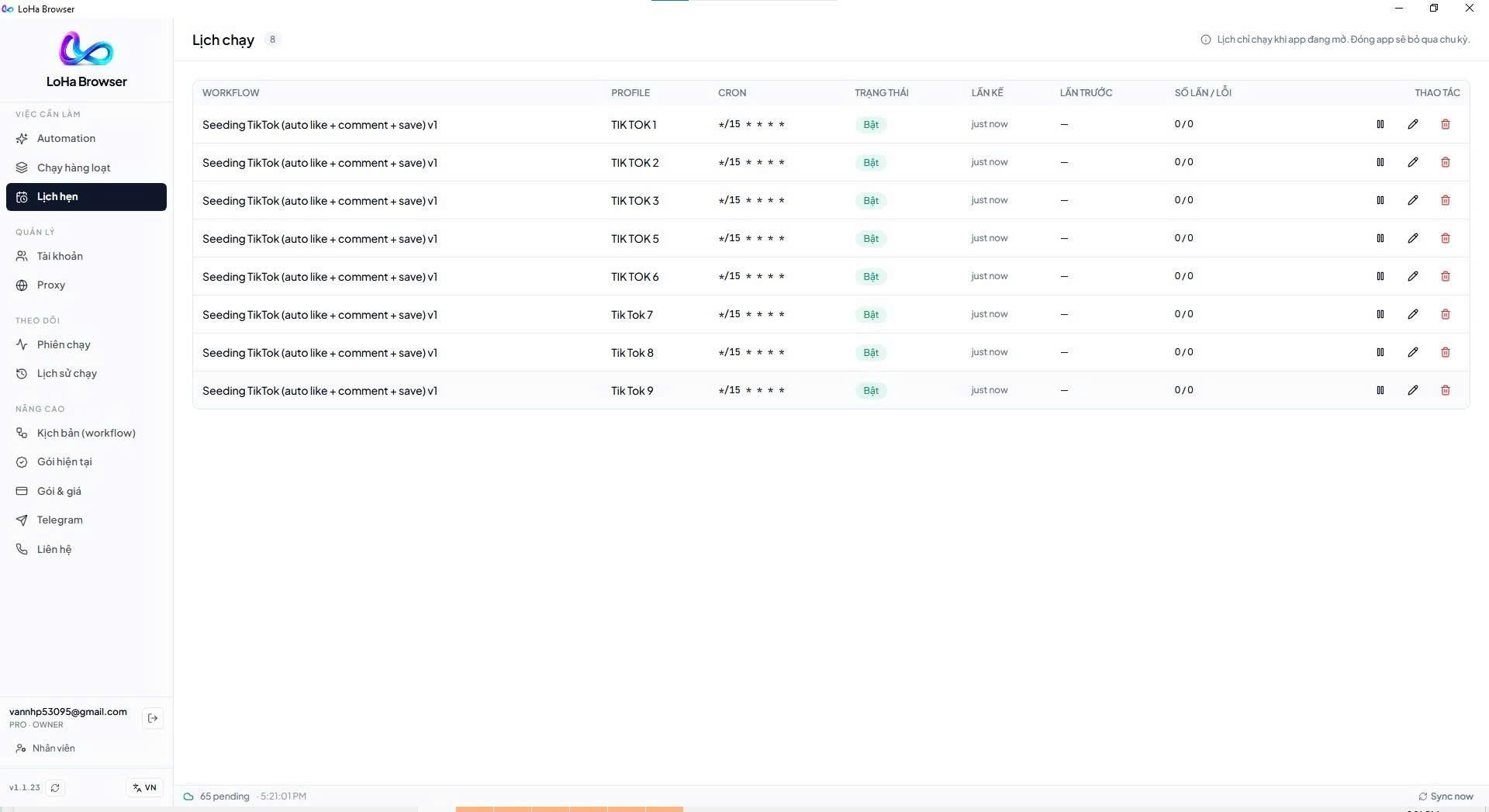1489x812 pixels.
Task: Delete the Tik Tok 8 schedule
Action: click(1446, 352)
